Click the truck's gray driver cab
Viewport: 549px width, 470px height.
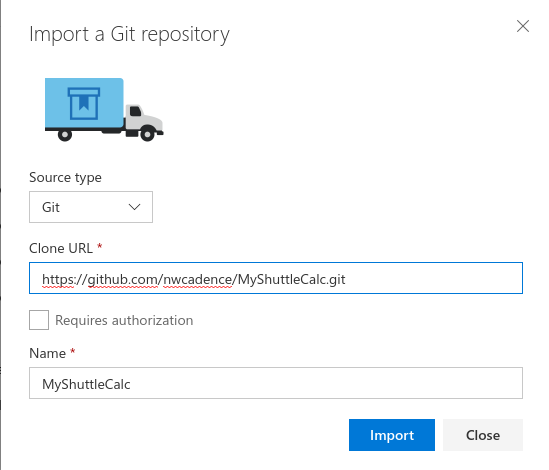pos(143,119)
